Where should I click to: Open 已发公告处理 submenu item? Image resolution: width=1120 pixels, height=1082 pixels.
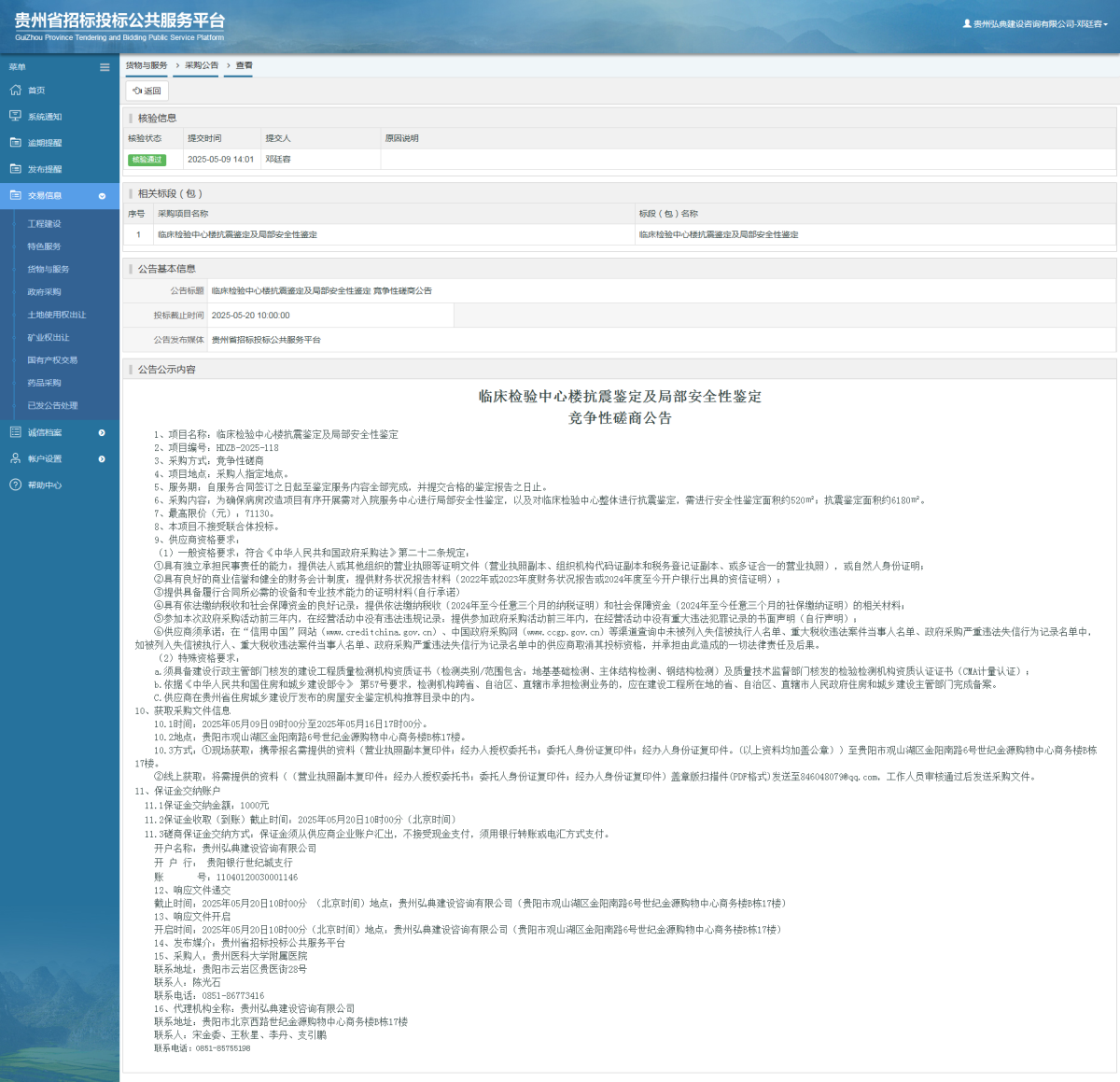click(52, 405)
